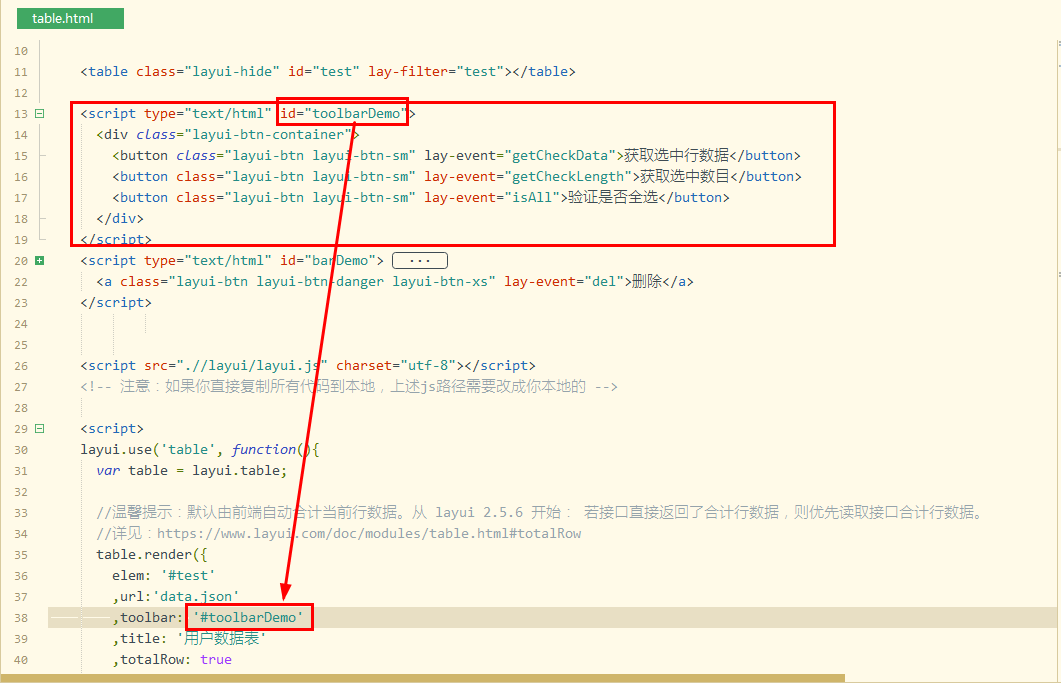Screen dimensions: 1061x683
Task: Click the horizontal scrollbar at the bottom
Action: point(422,678)
